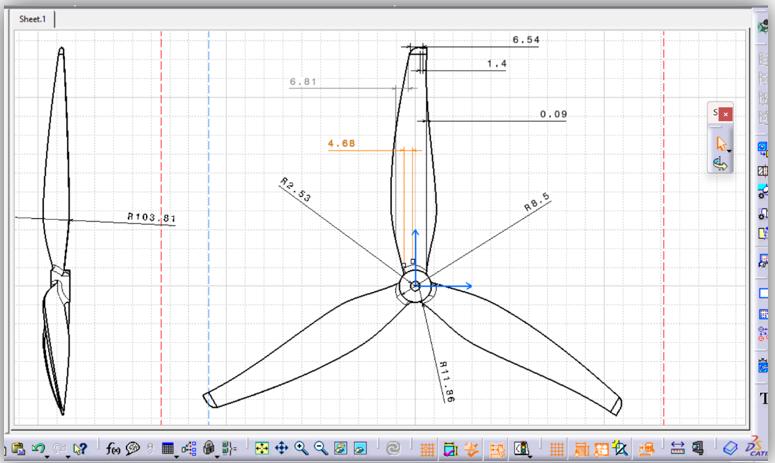Click the orange frame icon after second grid
The image size is (775, 463).
[x=581, y=450]
